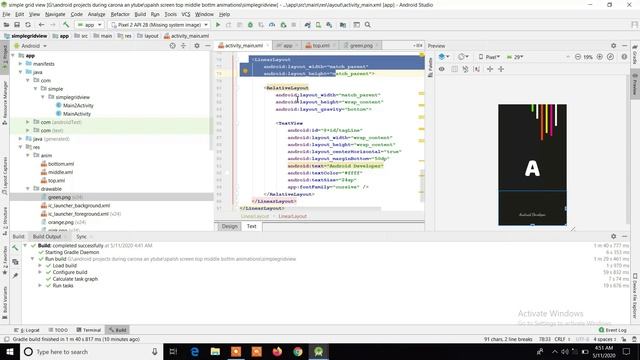Click the yellow intention bulb in the editor
Screen dimensions: 640x360
pyautogui.click(x=245, y=71)
